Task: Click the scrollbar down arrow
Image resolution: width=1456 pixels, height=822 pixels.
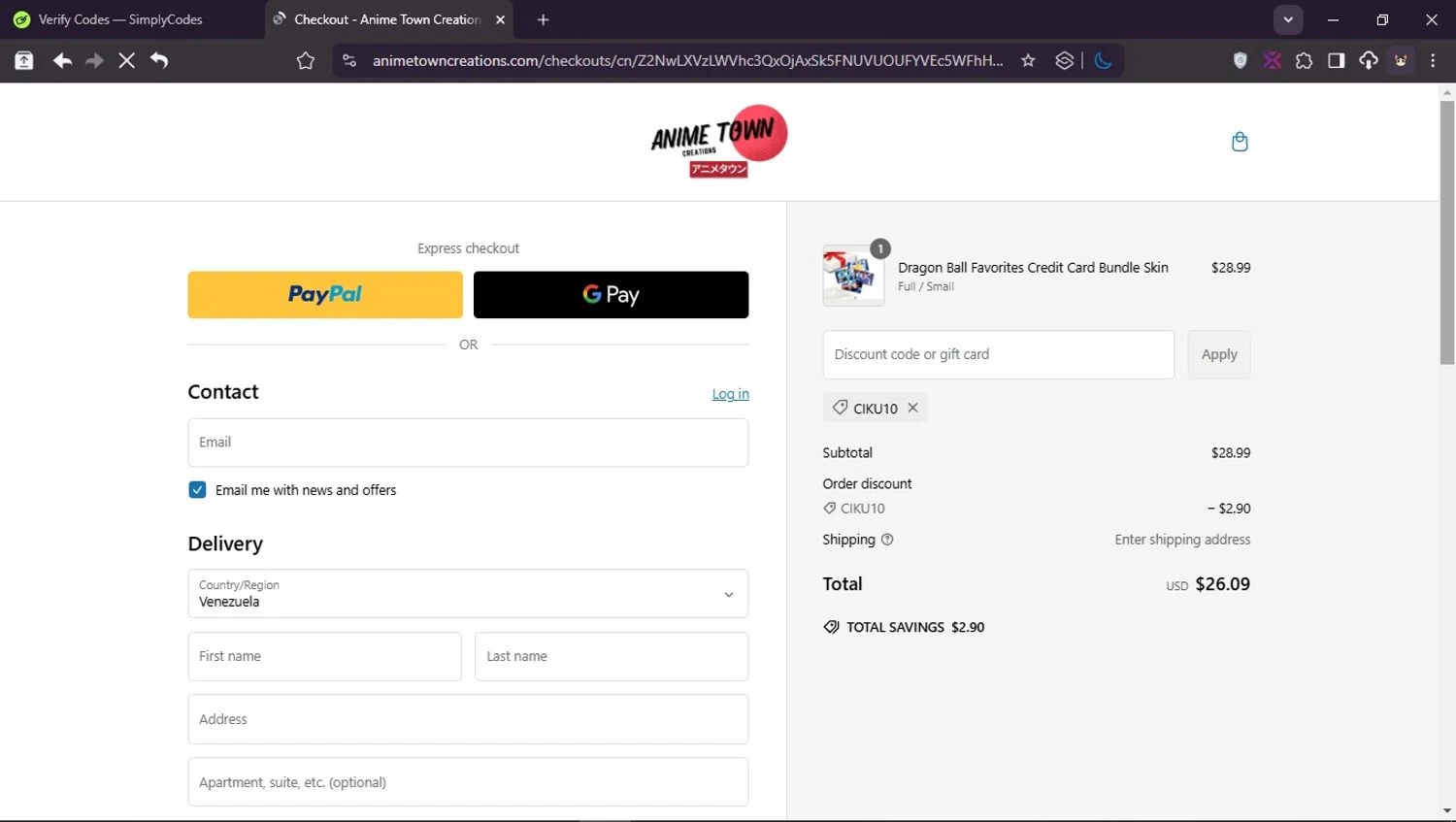Action: coord(1447,810)
